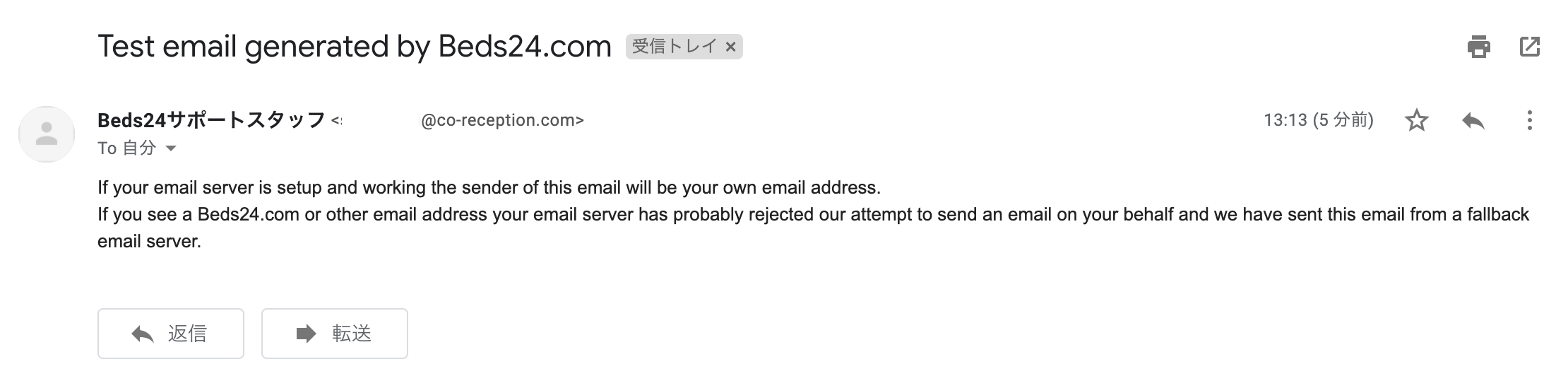Click the final body line 'email server.'
Screen dimensions: 1568x376
(x=149, y=242)
